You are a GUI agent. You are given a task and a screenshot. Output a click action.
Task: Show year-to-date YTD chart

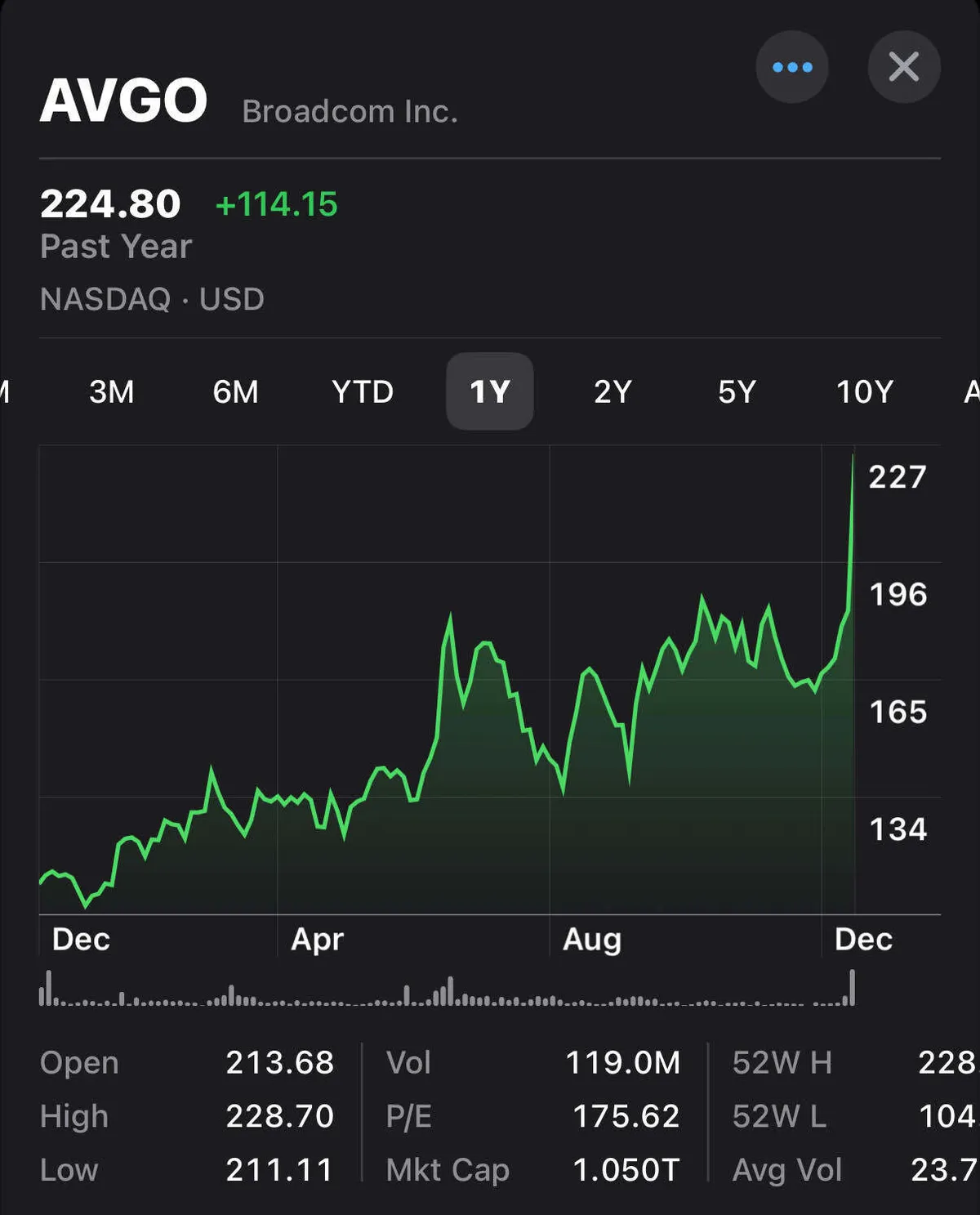click(363, 392)
